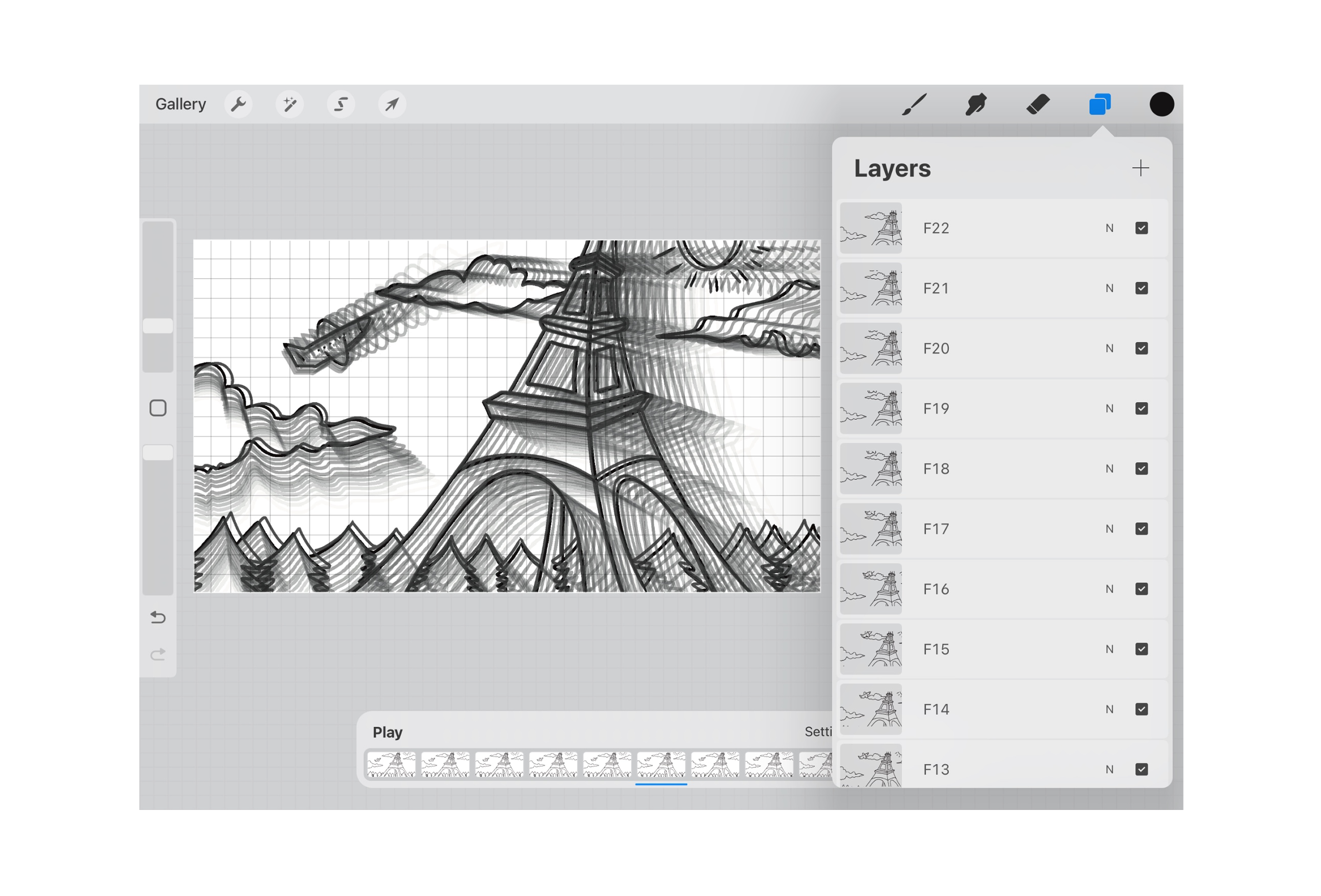The width and height of the screenshot is (1321, 896).
Task: Activate the Selection tool
Action: (341, 105)
